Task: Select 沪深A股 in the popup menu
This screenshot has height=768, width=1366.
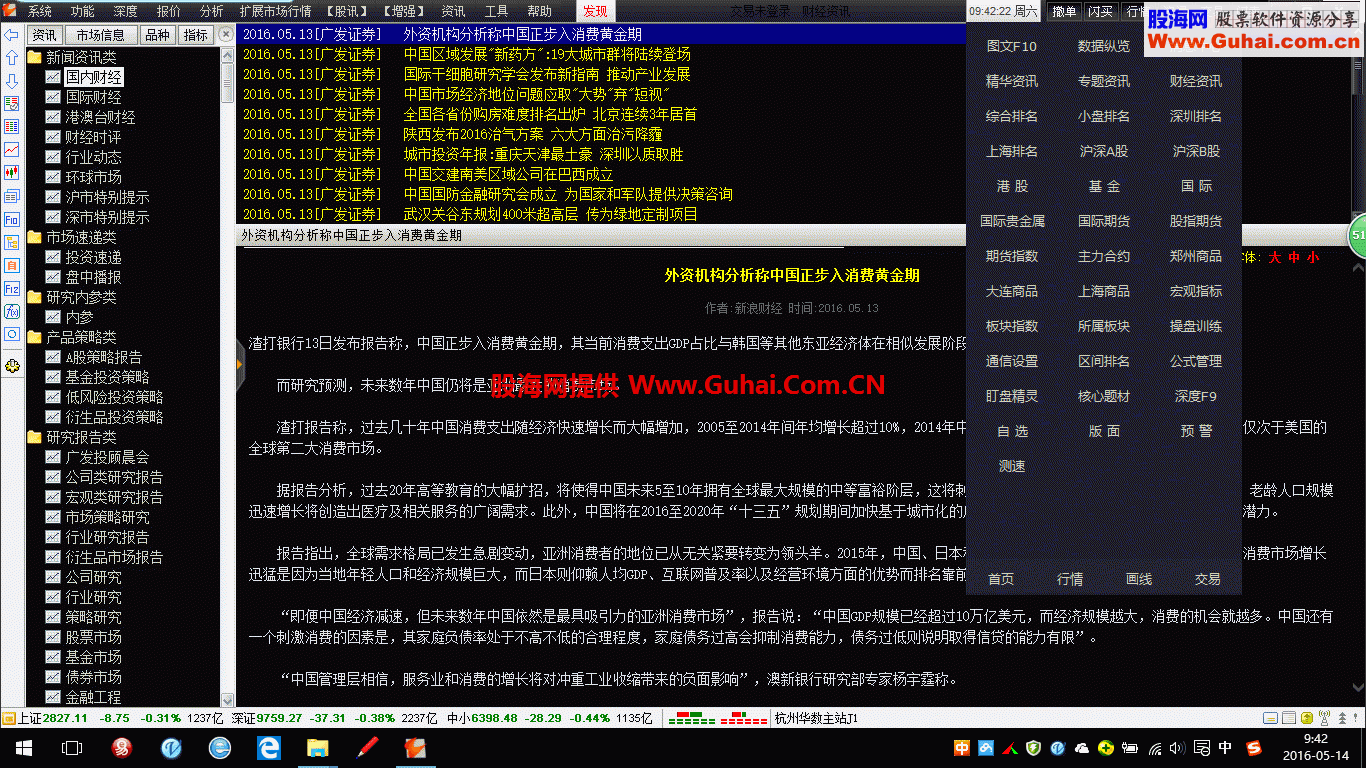Action: 1104,151
